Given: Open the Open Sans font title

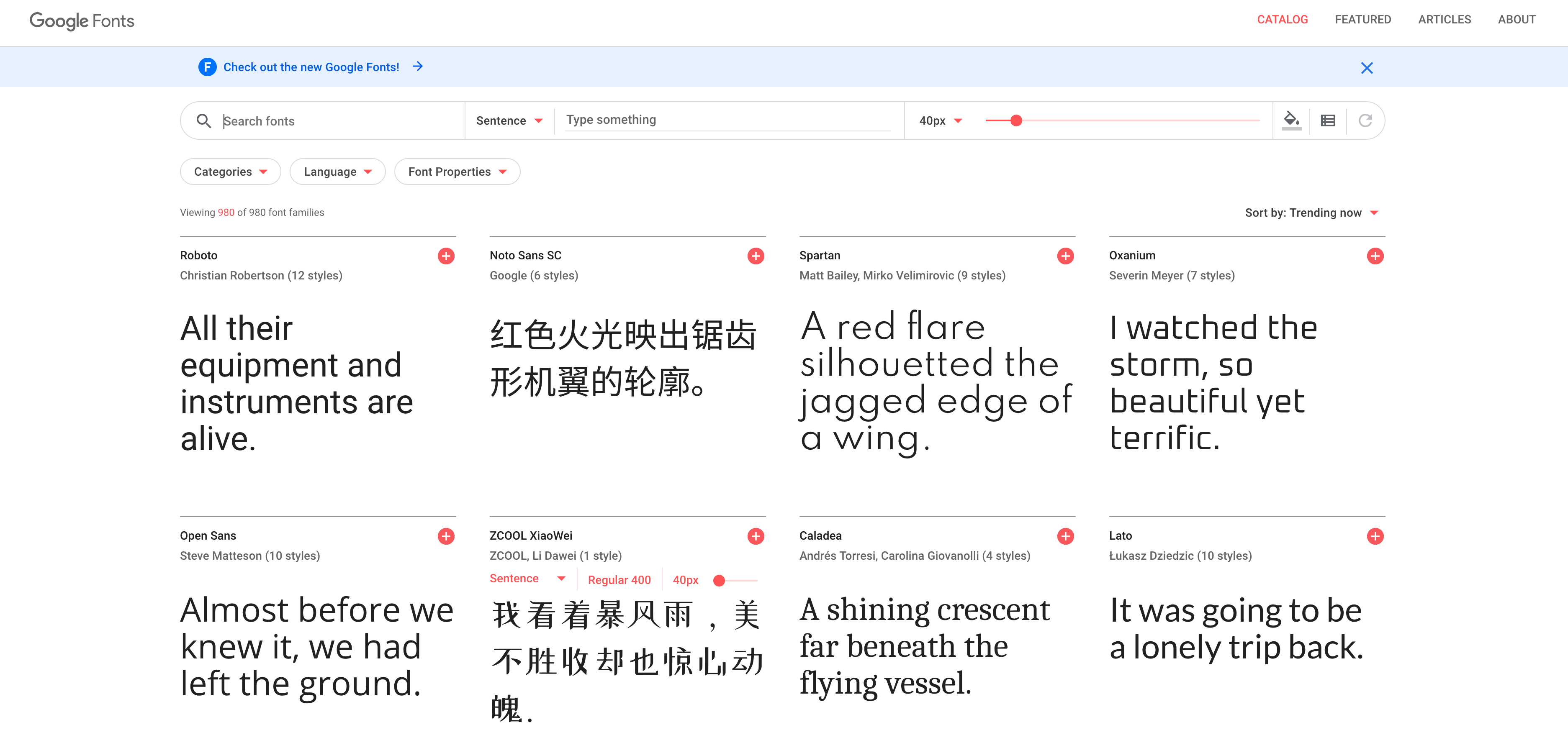Looking at the screenshot, I should point(208,536).
